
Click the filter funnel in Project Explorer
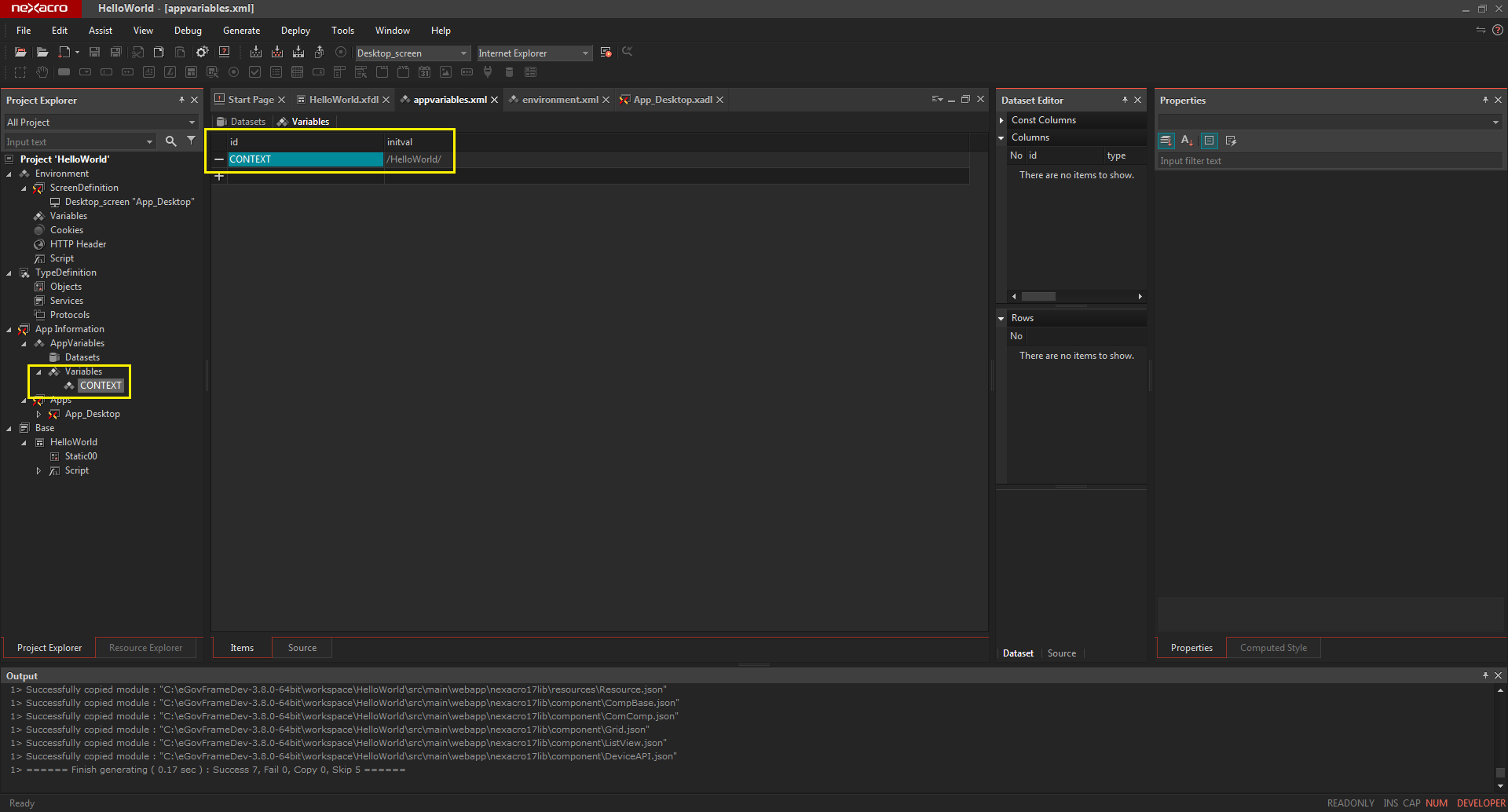click(x=191, y=141)
